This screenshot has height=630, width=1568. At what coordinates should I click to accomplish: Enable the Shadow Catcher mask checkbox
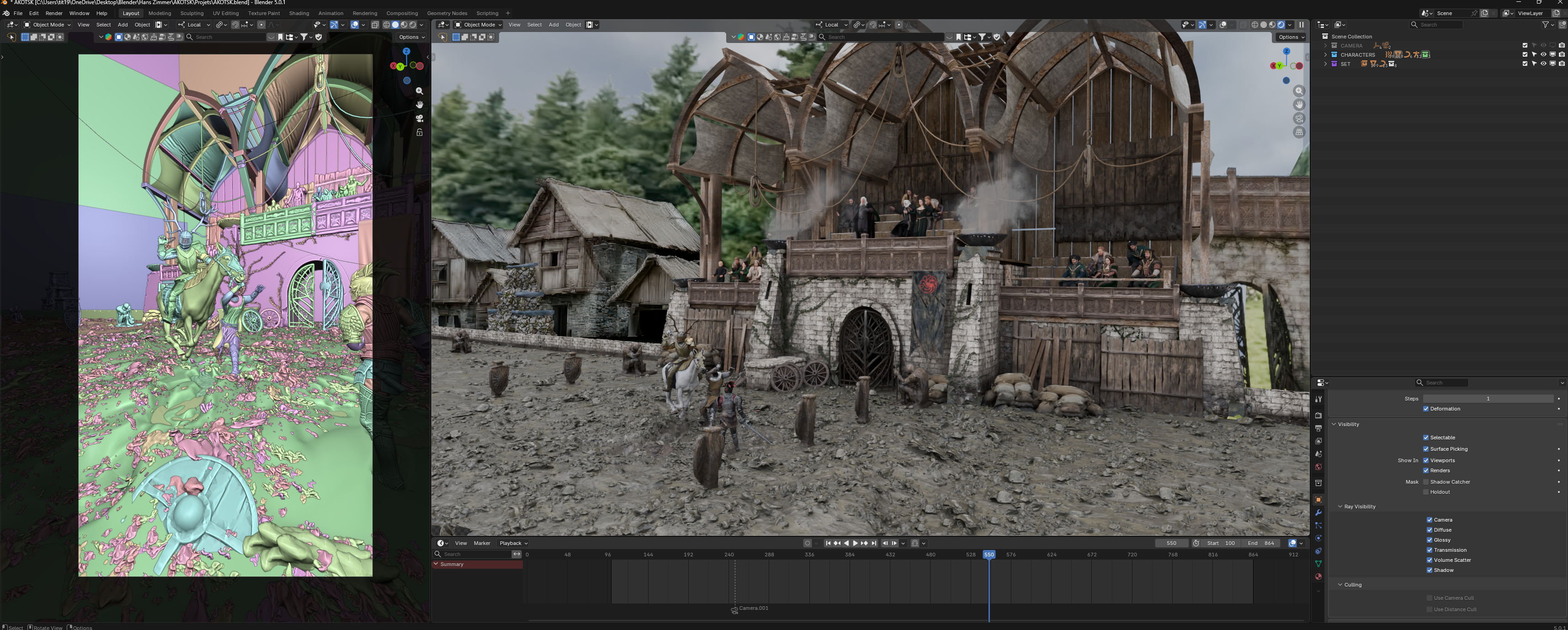point(1426,481)
